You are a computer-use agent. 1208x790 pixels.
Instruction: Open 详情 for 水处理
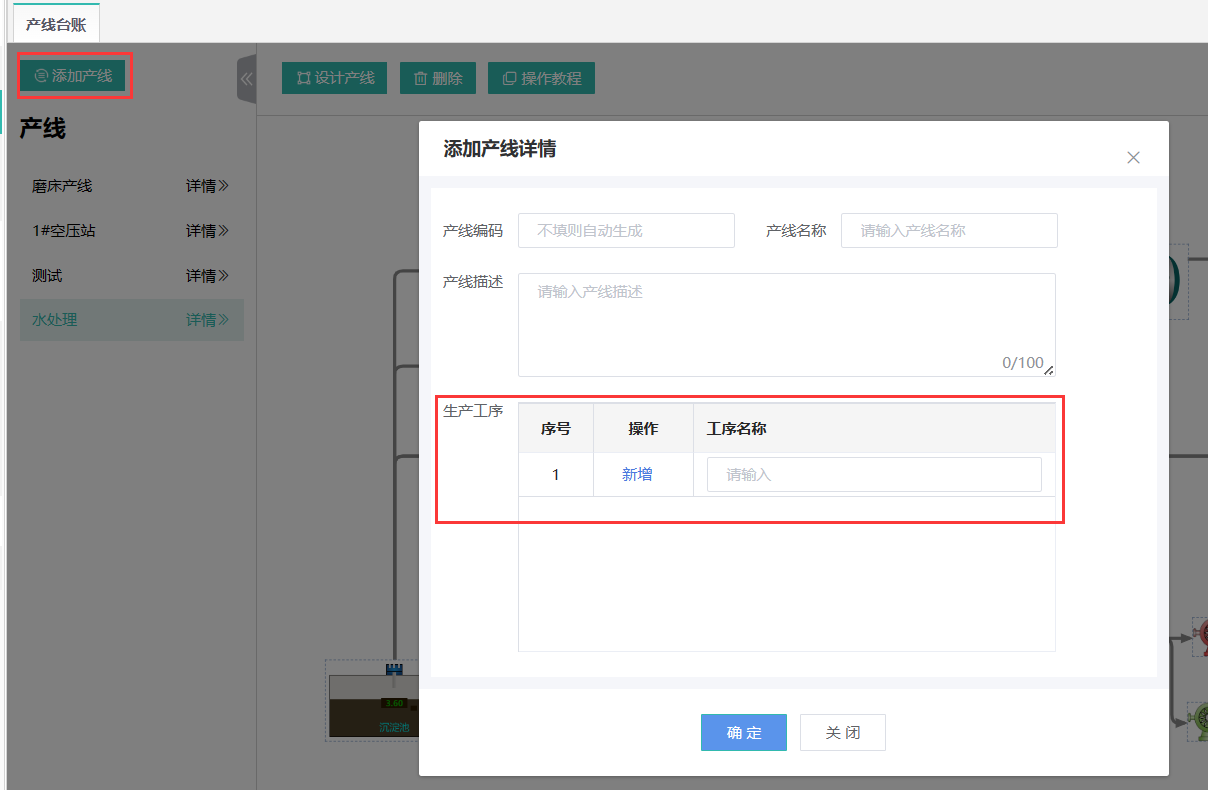pos(207,320)
